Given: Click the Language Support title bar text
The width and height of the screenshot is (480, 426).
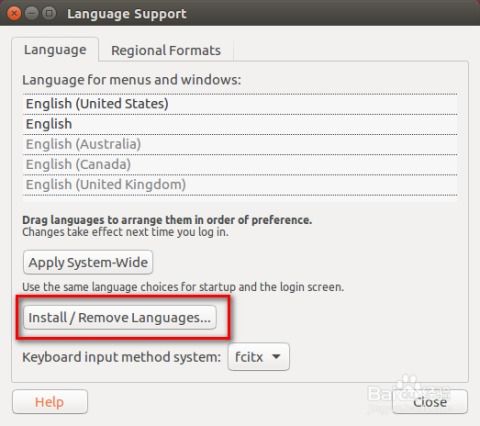Looking at the screenshot, I should tap(127, 14).
